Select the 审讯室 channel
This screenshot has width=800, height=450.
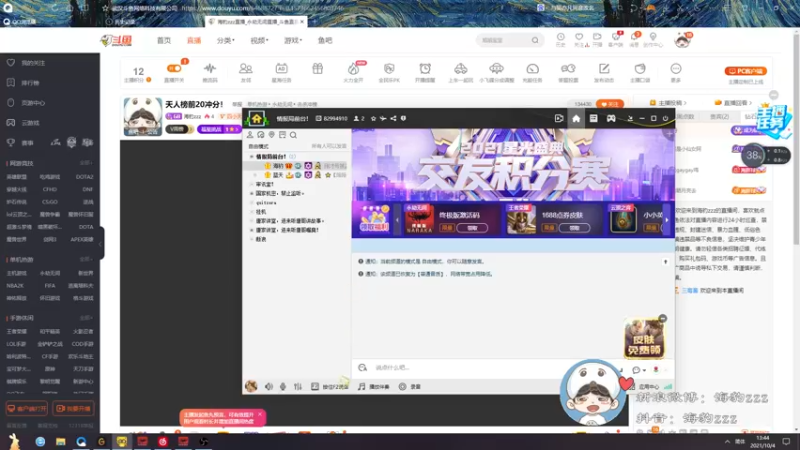(264, 184)
